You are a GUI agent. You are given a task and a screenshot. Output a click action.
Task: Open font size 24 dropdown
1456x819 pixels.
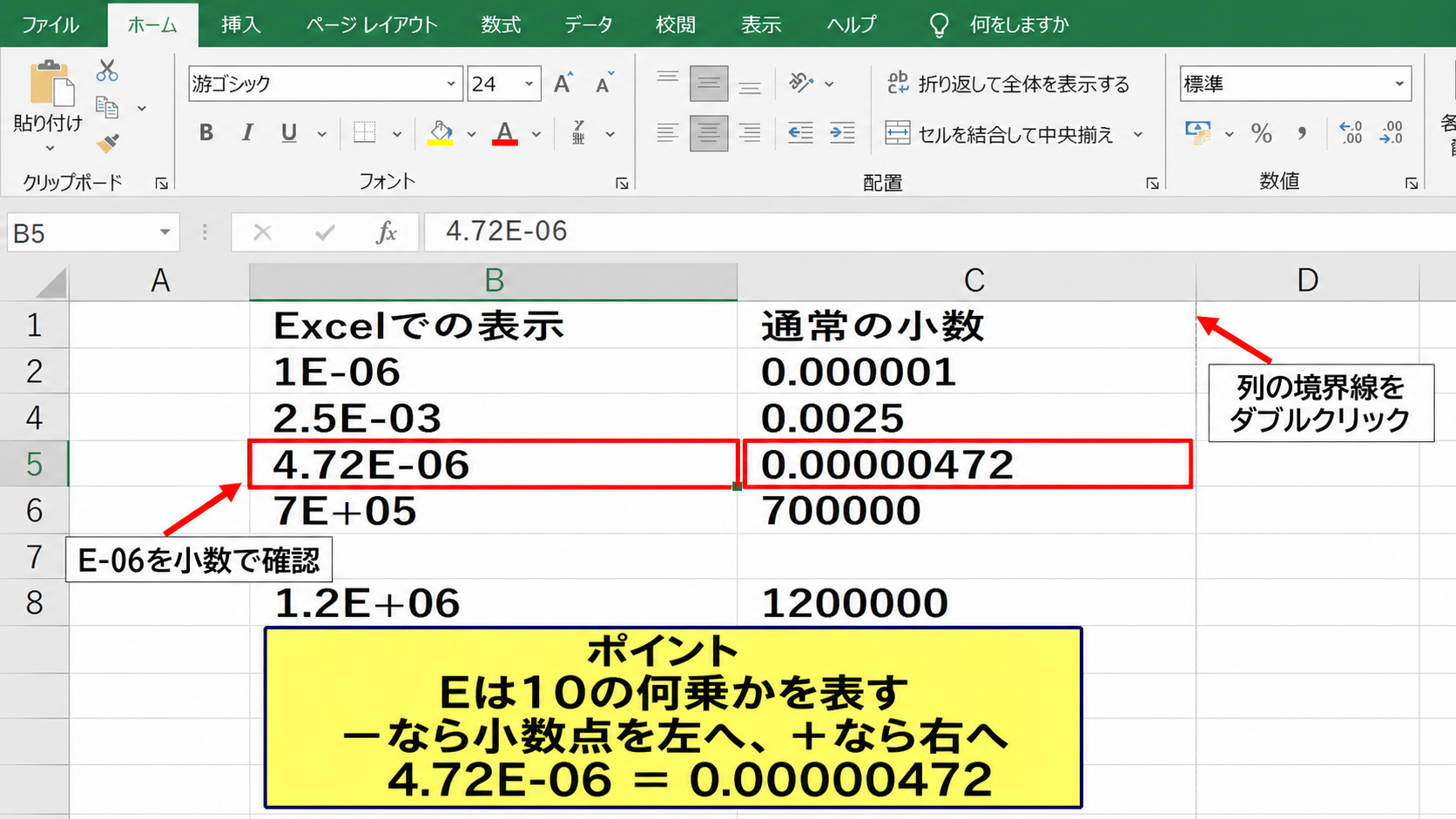pyautogui.click(x=529, y=84)
